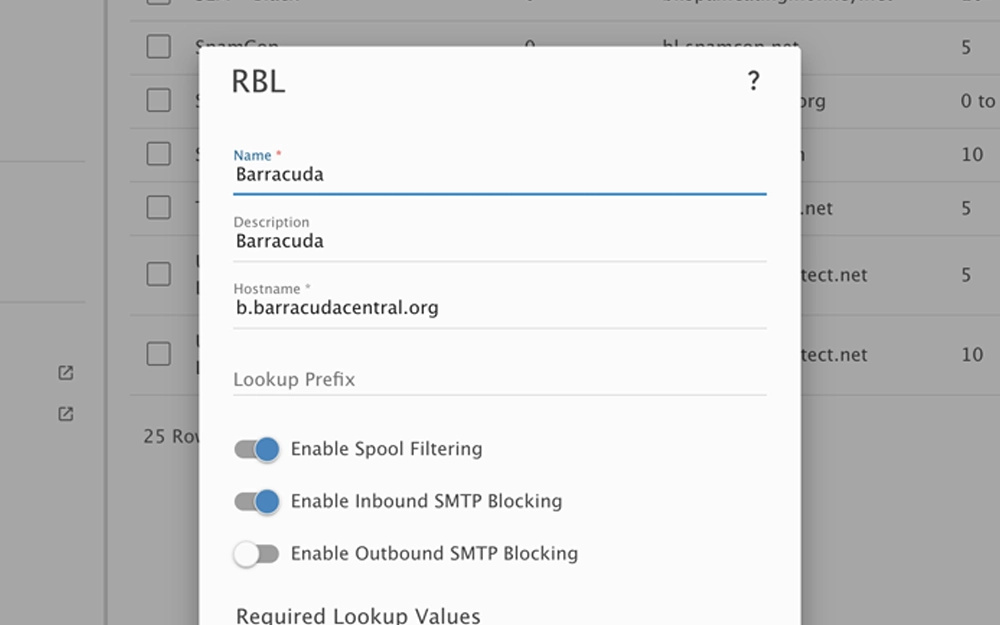The height and width of the screenshot is (625, 1000).
Task: Check the checkbox of 'tect.net' row with weight 10
Action: coord(158,354)
